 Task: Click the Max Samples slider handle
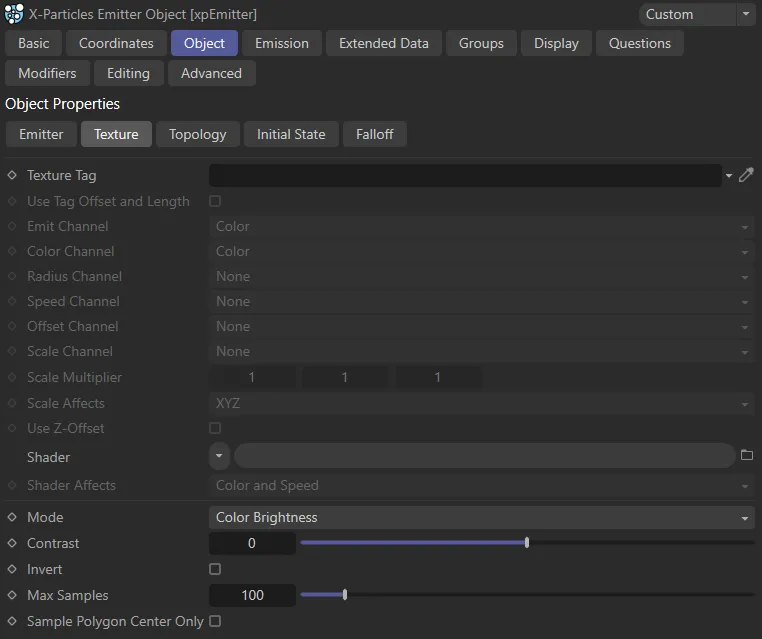(345, 595)
